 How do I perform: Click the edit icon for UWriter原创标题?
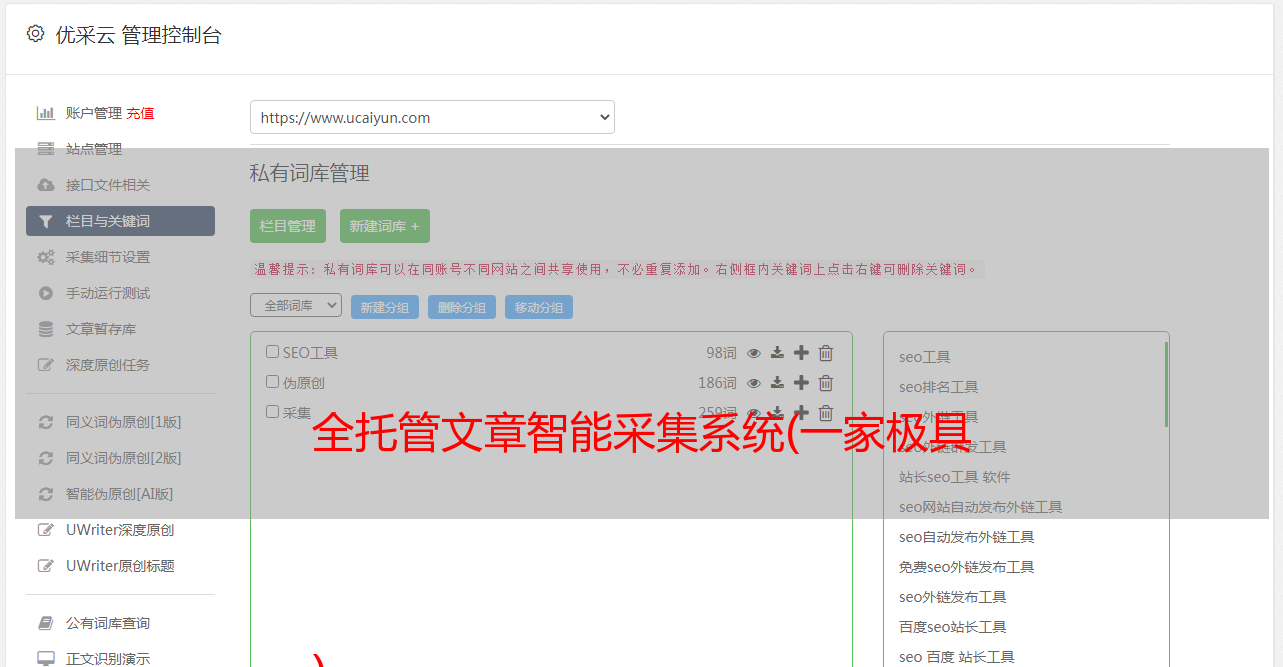point(45,566)
